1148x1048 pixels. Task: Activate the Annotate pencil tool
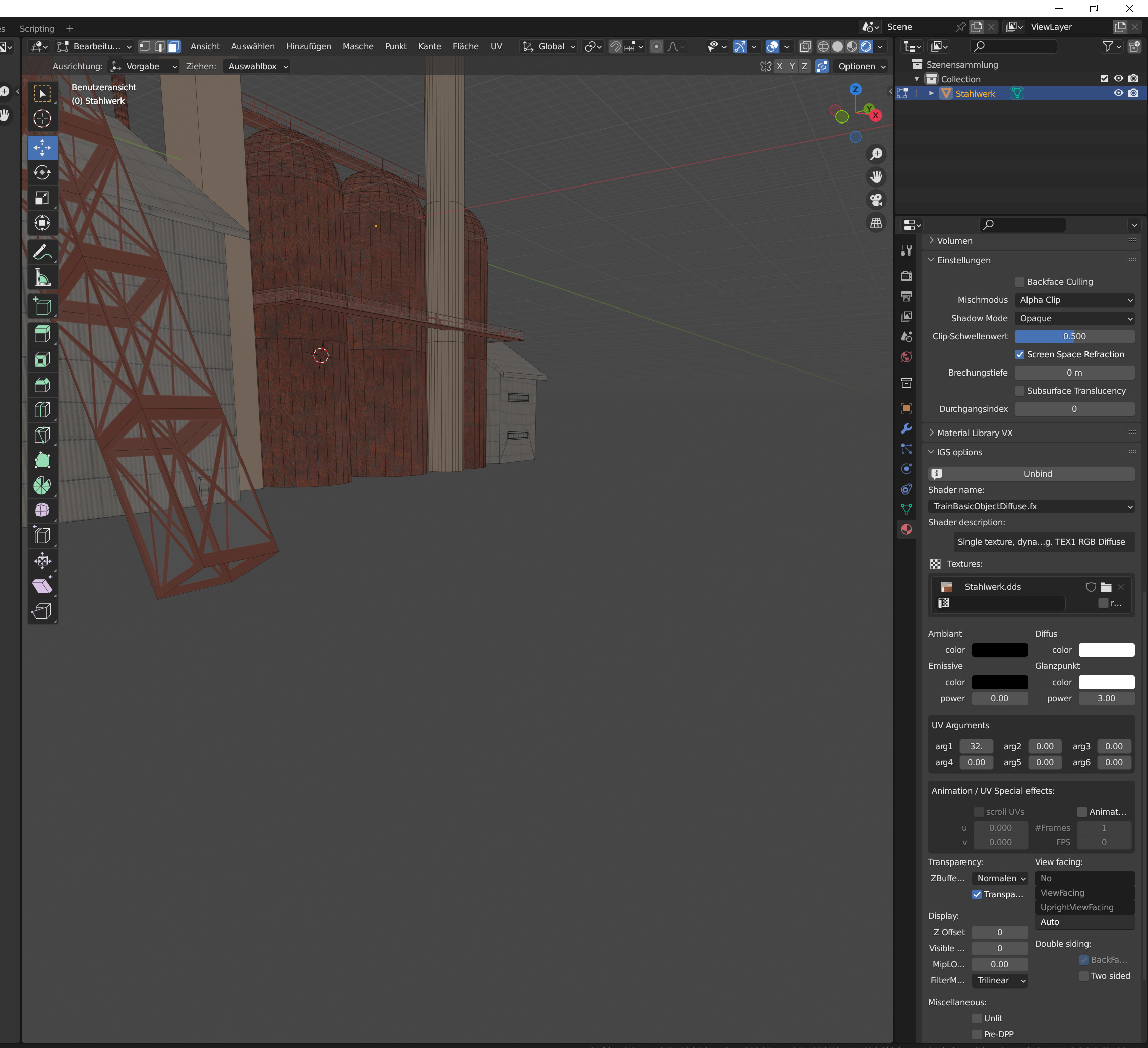coord(42,252)
